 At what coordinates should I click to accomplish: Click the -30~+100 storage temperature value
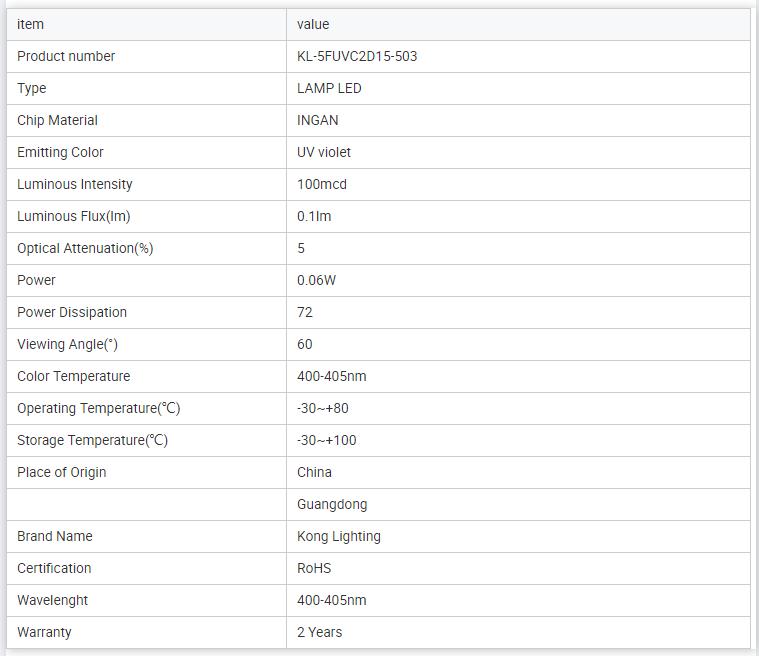[327, 440]
